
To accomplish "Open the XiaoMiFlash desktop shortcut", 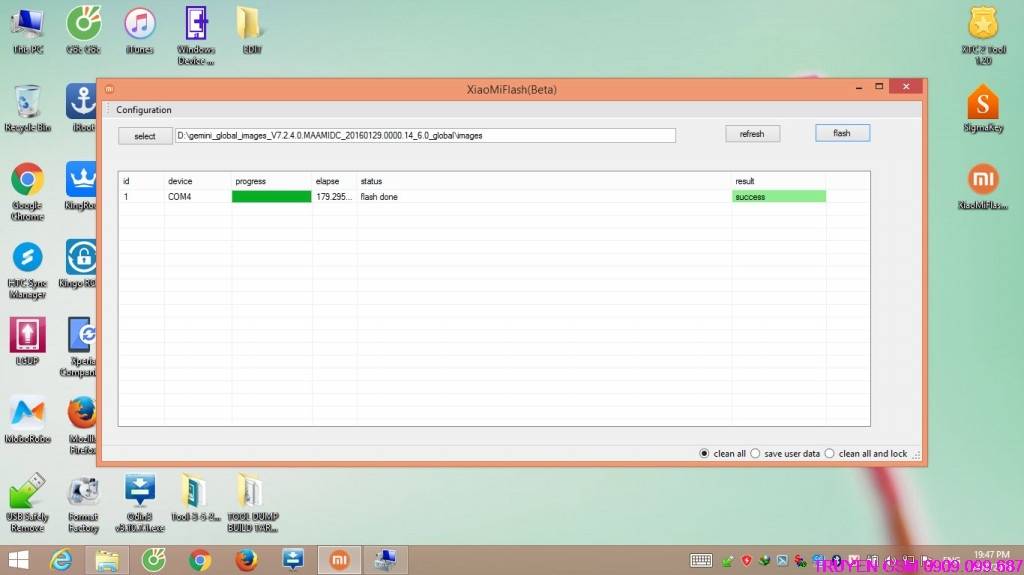I will click(x=983, y=187).
